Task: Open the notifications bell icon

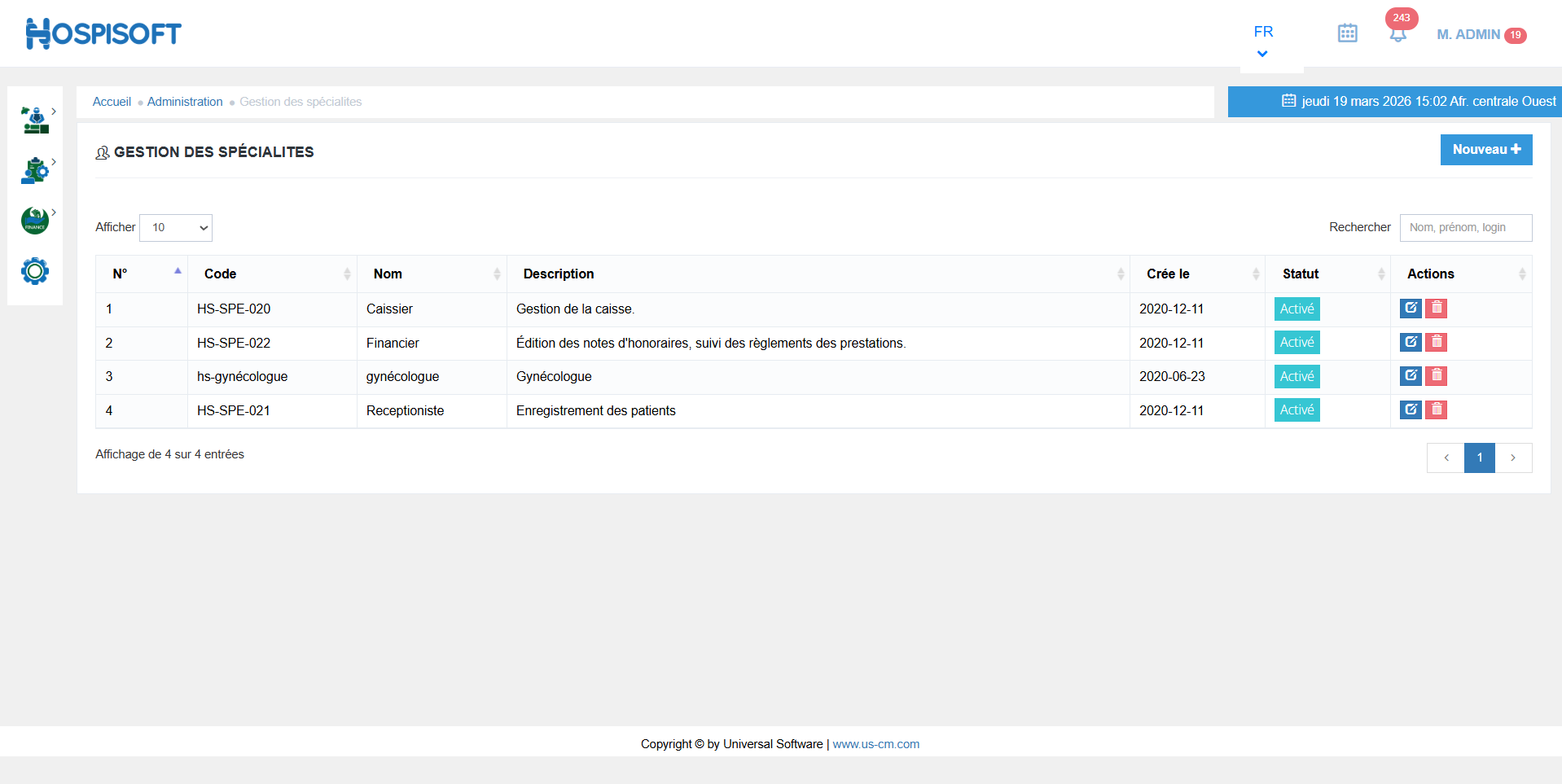Action: pos(1397,34)
